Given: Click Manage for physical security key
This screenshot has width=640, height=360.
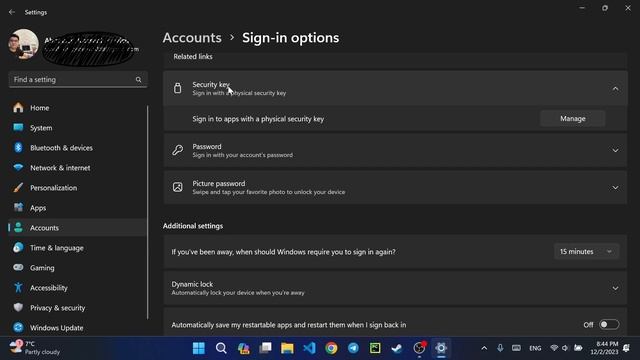Looking at the screenshot, I should coord(572,119).
